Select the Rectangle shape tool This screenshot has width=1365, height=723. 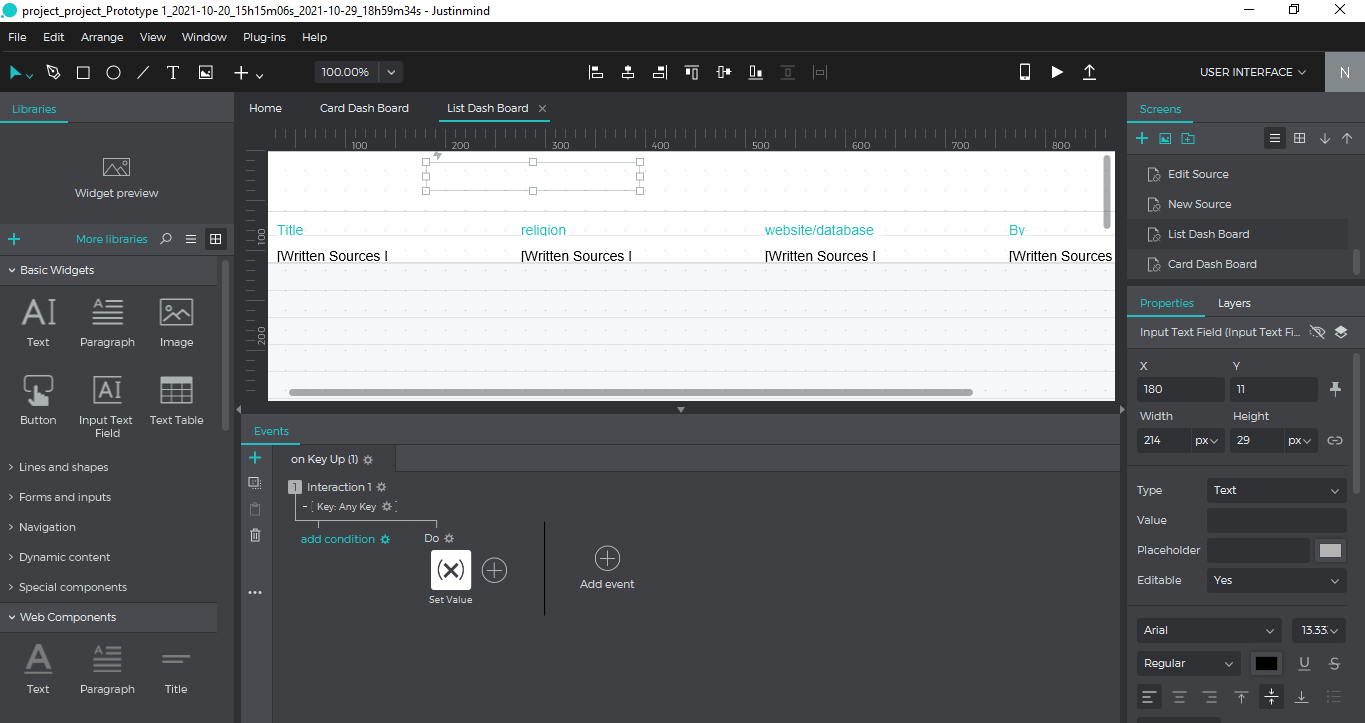83,72
